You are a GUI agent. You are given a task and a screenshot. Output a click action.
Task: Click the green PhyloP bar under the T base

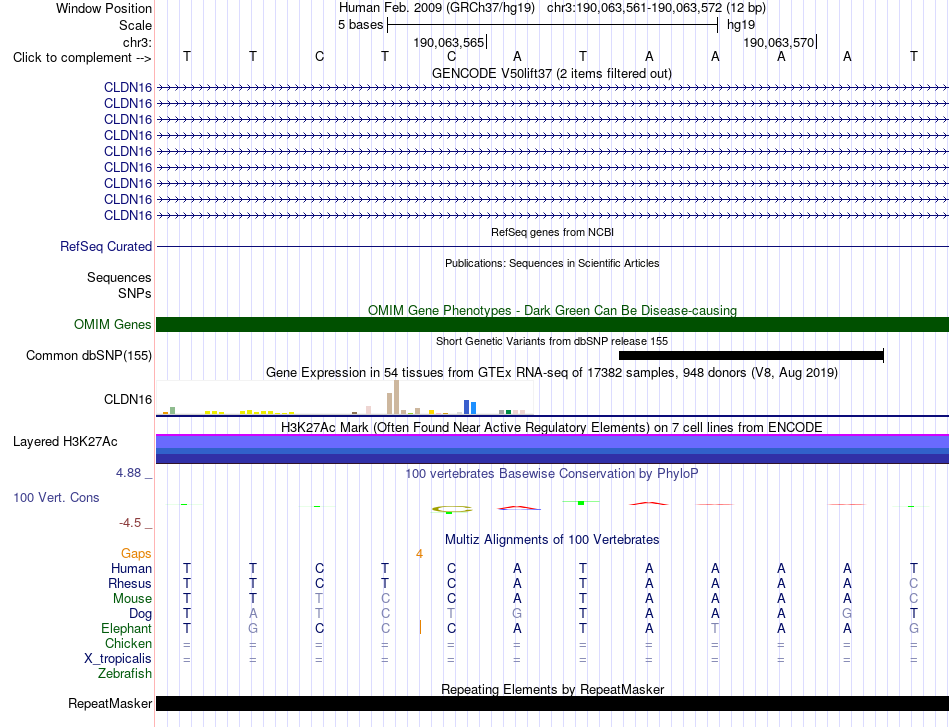coord(581,503)
